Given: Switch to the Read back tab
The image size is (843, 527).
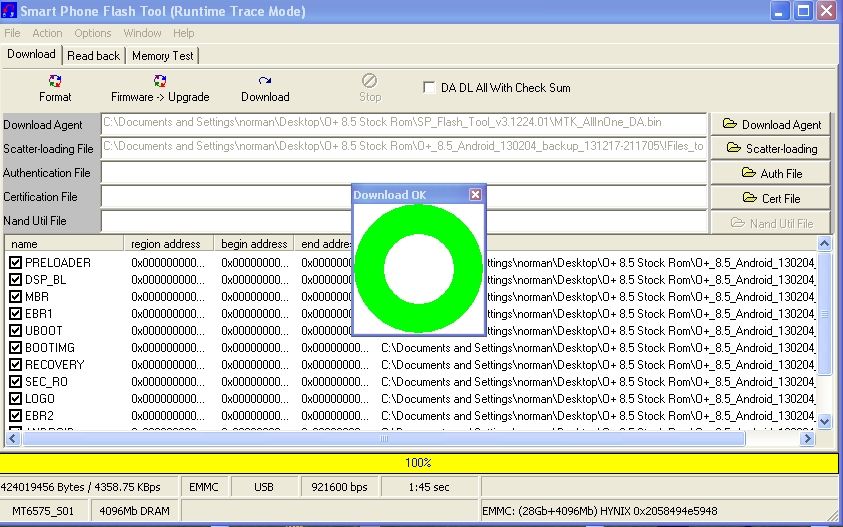Looking at the screenshot, I should 94,56.
